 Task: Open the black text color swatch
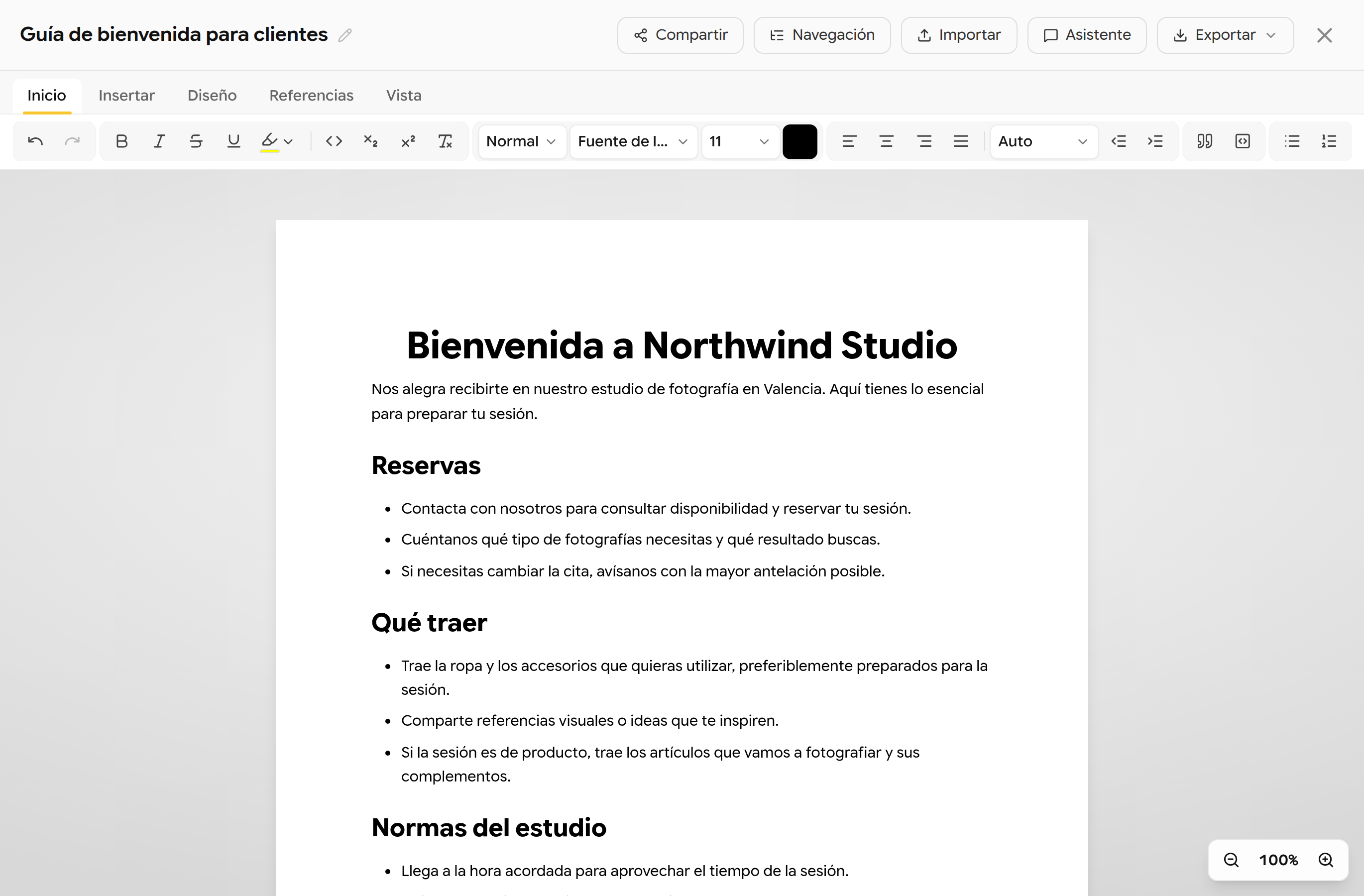click(x=799, y=141)
